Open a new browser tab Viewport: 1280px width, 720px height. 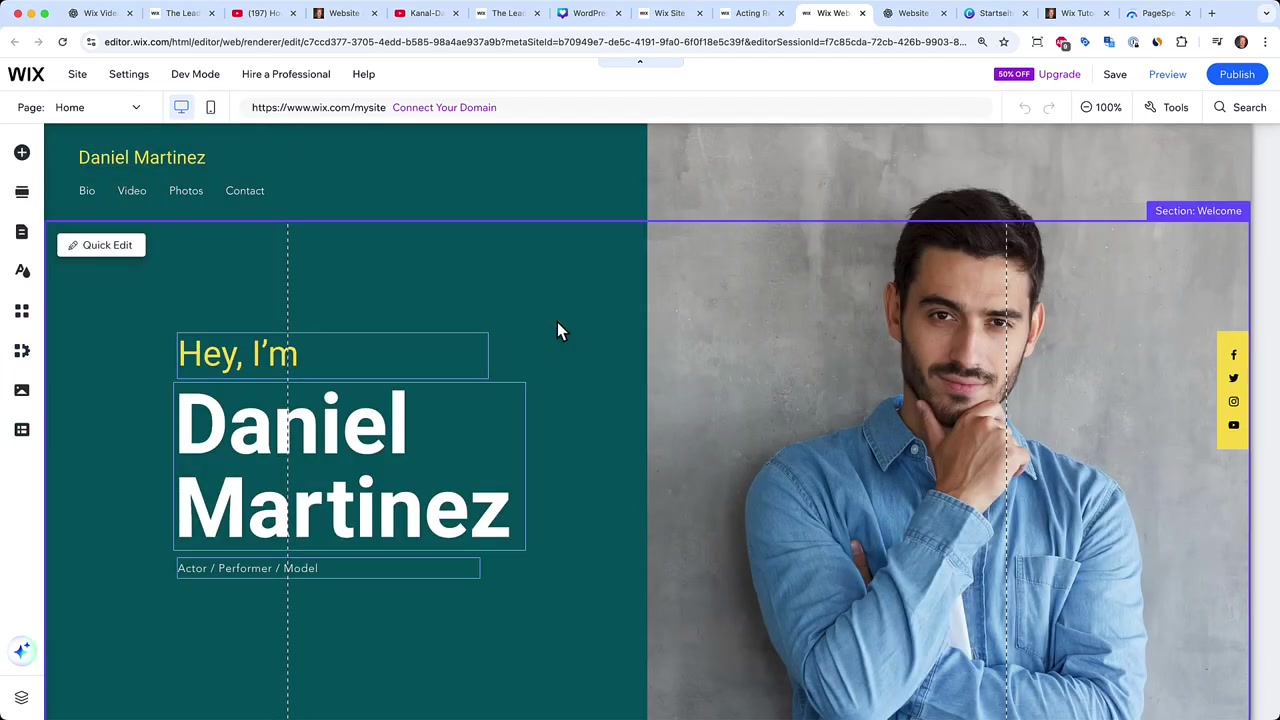coord(1212,13)
